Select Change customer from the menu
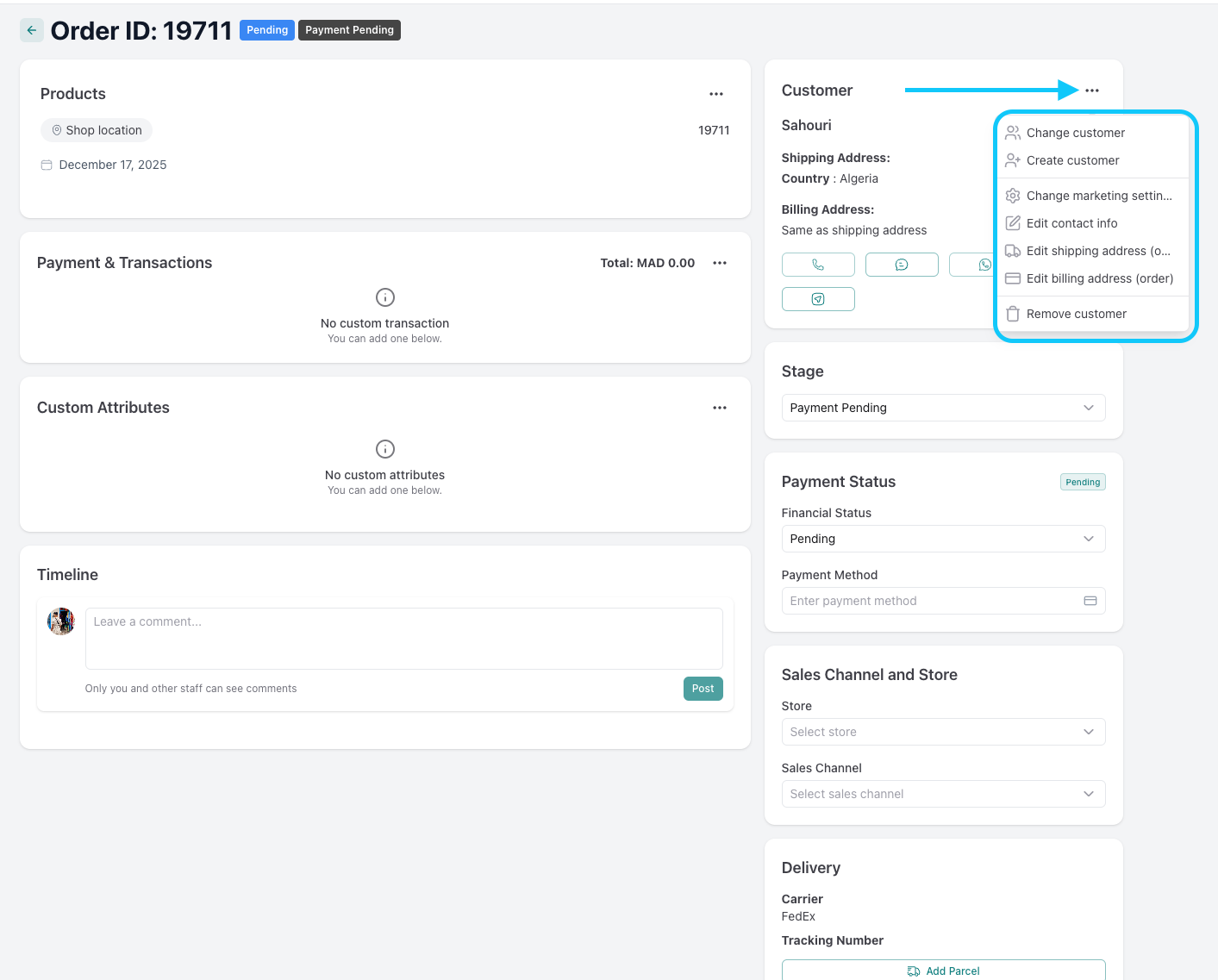This screenshot has width=1218, height=980. (x=1075, y=133)
